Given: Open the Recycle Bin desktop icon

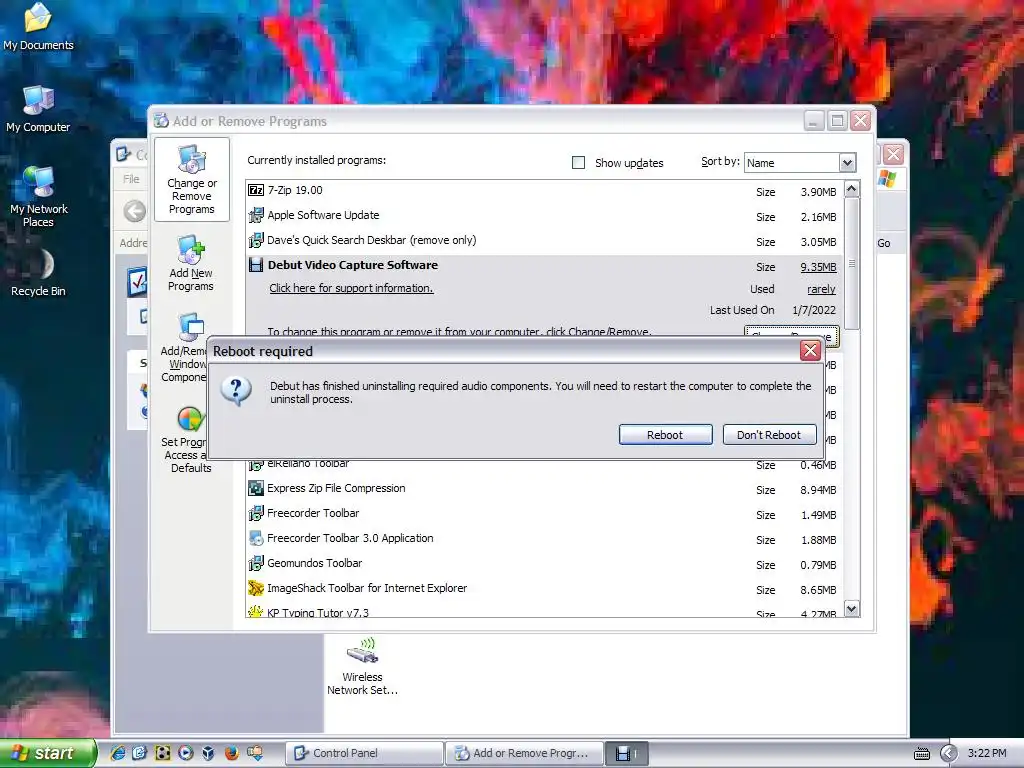Looking at the screenshot, I should pyautogui.click(x=39, y=274).
